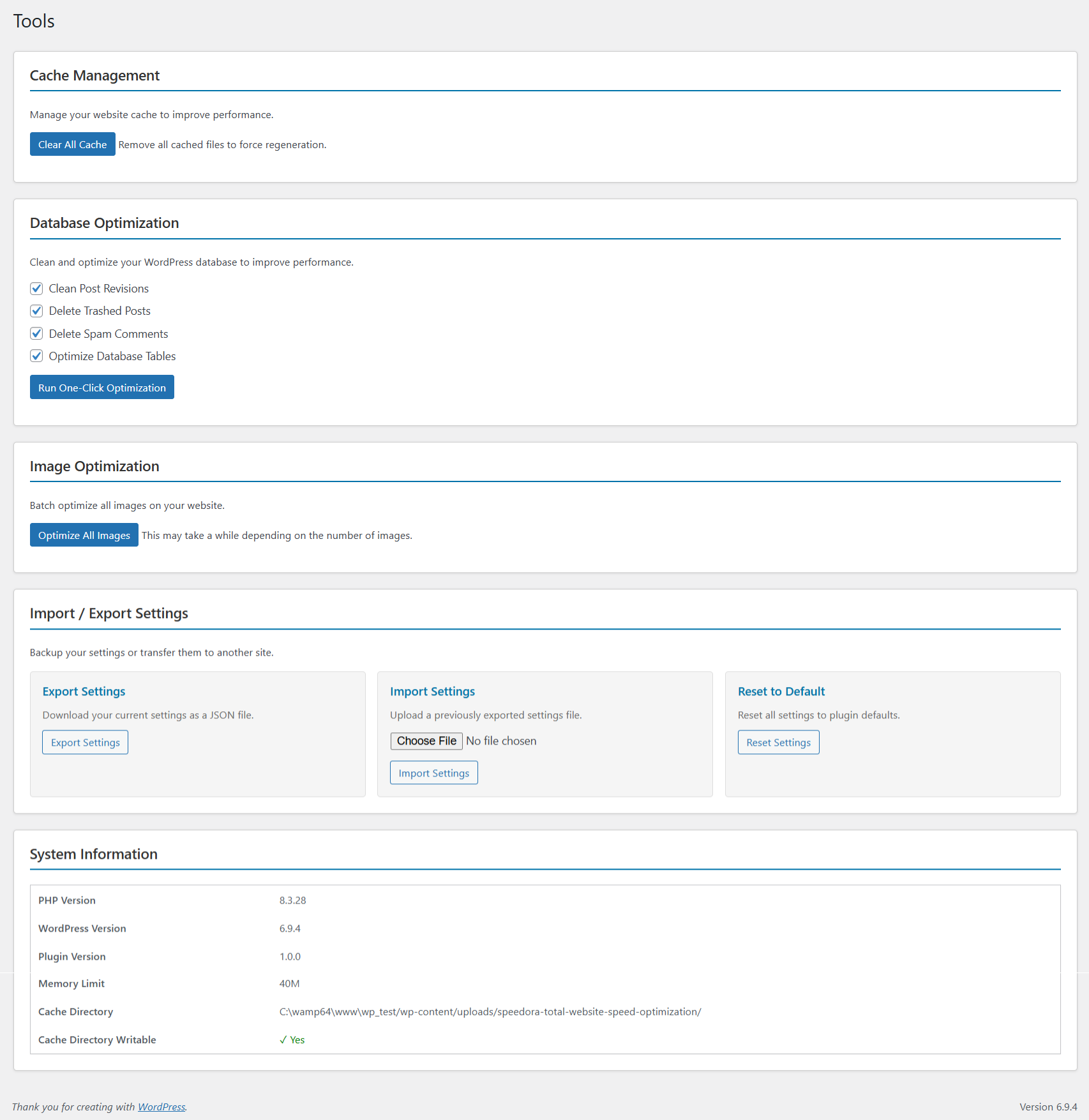Click the Clear All Cache button

72,144
